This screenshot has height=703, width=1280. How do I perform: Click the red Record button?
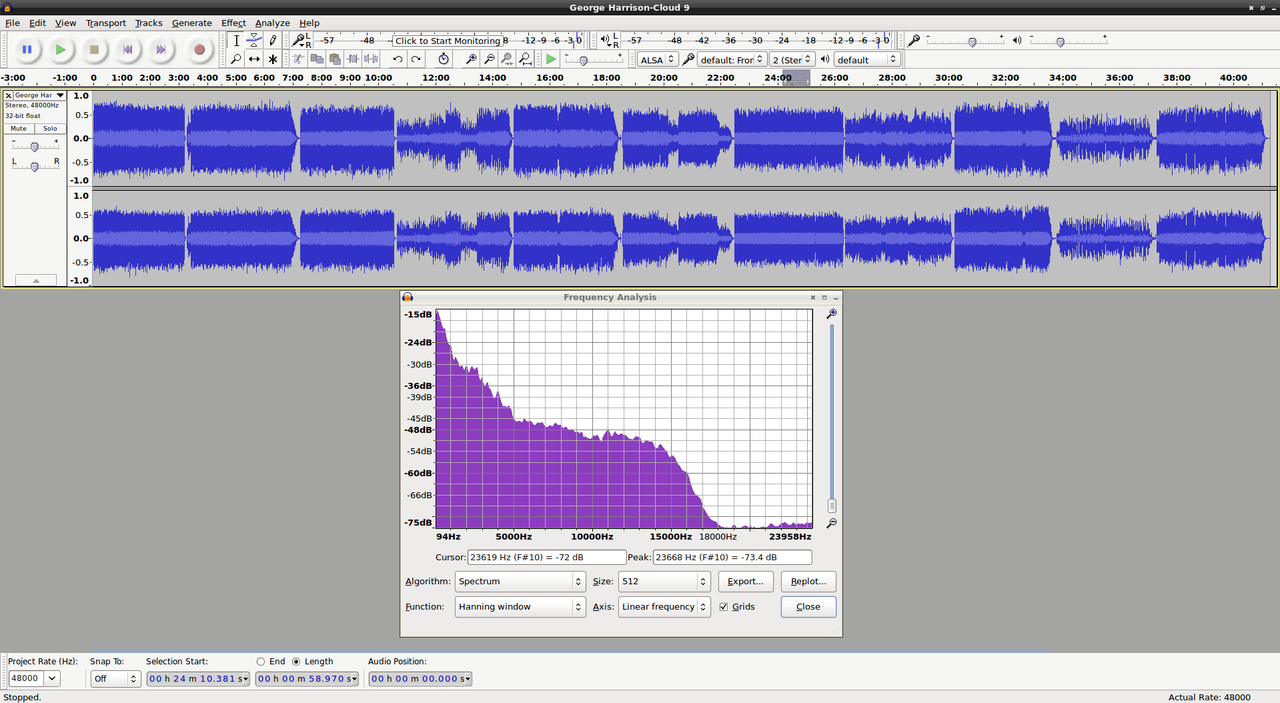pyautogui.click(x=199, y=49)
